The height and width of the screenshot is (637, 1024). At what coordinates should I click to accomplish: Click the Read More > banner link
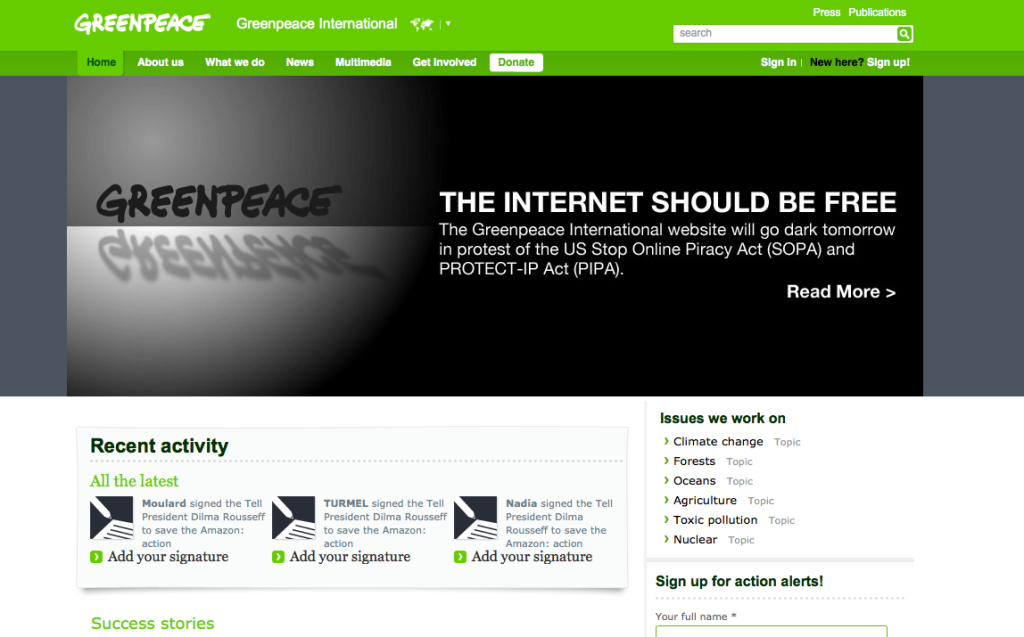click(x=840, y=292)
